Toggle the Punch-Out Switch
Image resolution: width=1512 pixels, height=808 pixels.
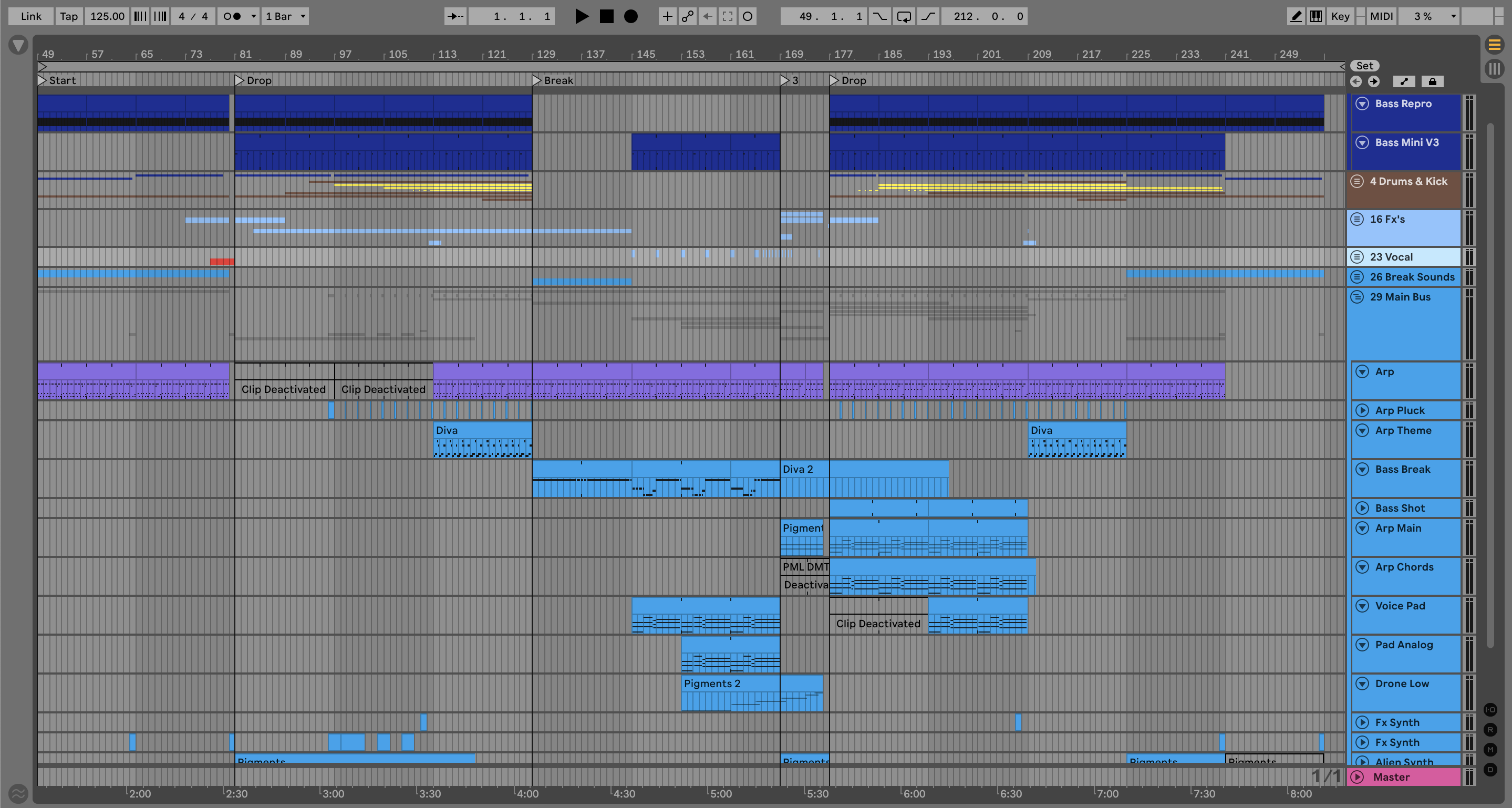(928, 16)
